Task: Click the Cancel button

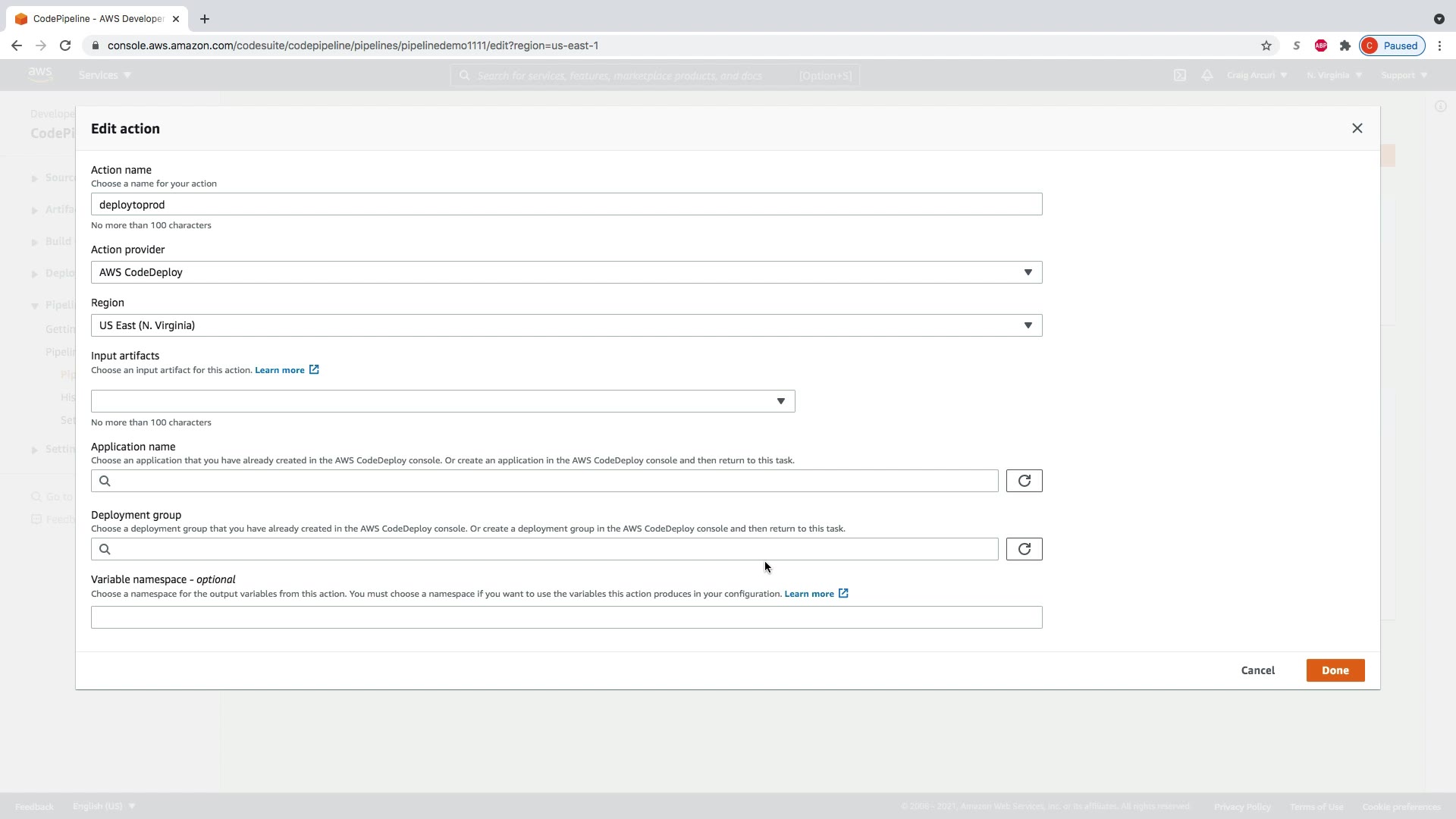Action: pyautogui.click(x=1257, y=670)
